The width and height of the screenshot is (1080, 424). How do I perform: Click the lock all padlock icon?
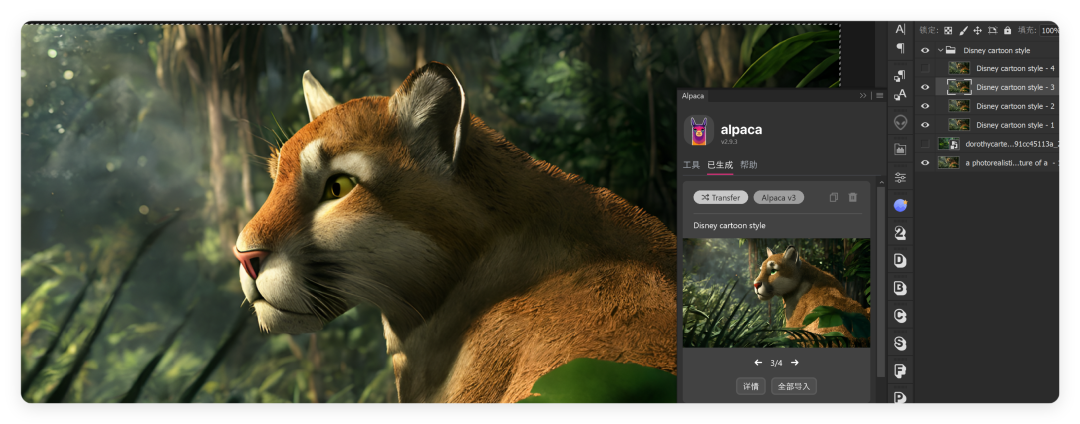1008,30
